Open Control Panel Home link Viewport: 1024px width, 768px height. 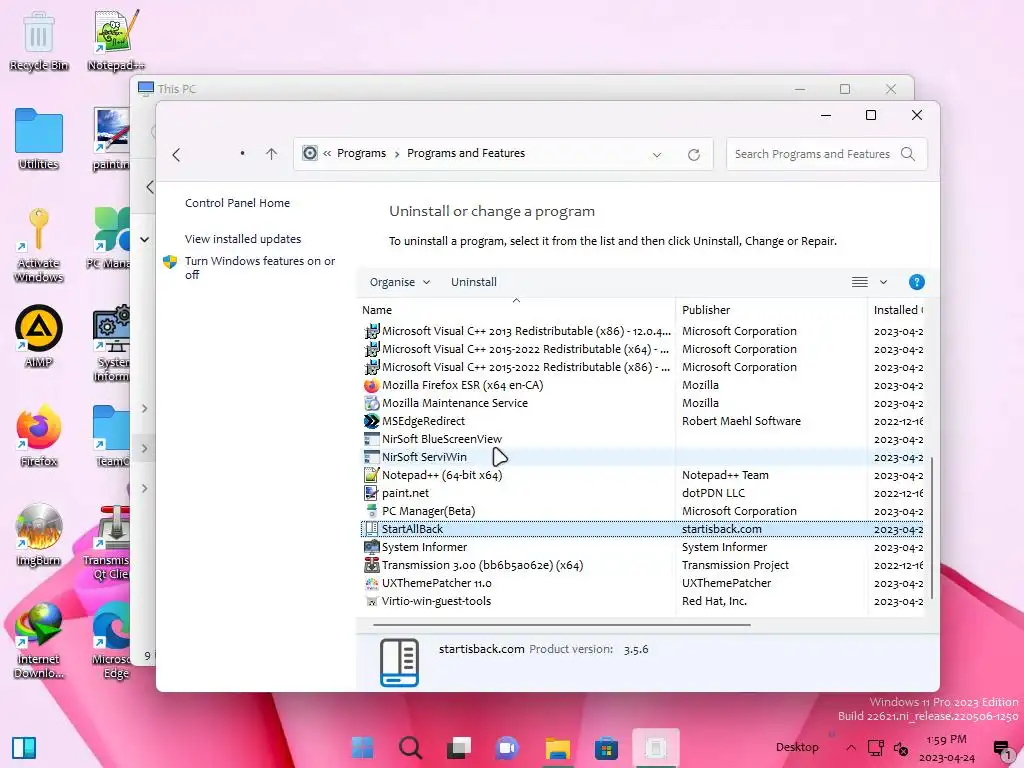click(237, 203)
